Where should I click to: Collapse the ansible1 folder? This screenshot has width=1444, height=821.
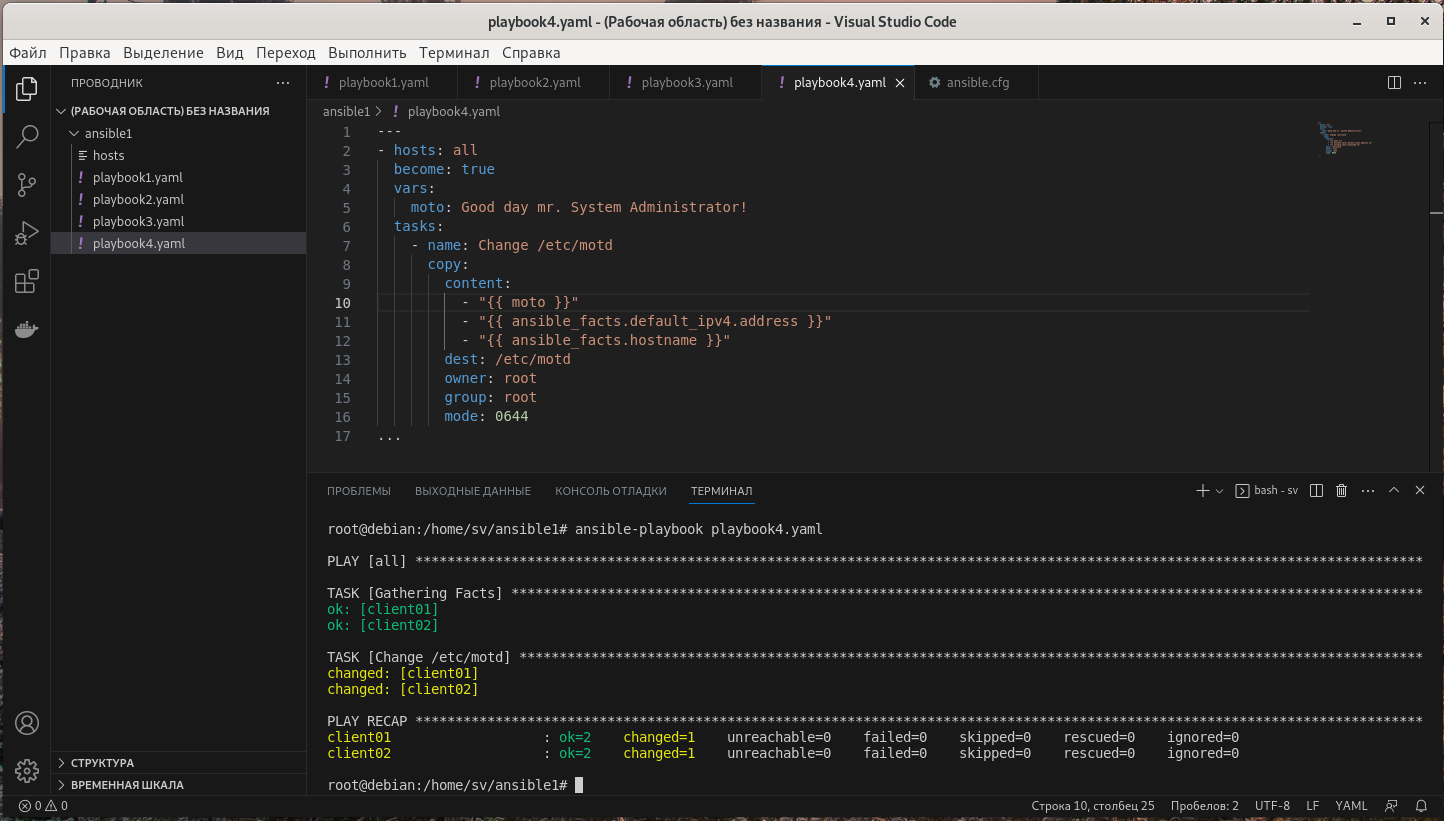pos(179,133)
